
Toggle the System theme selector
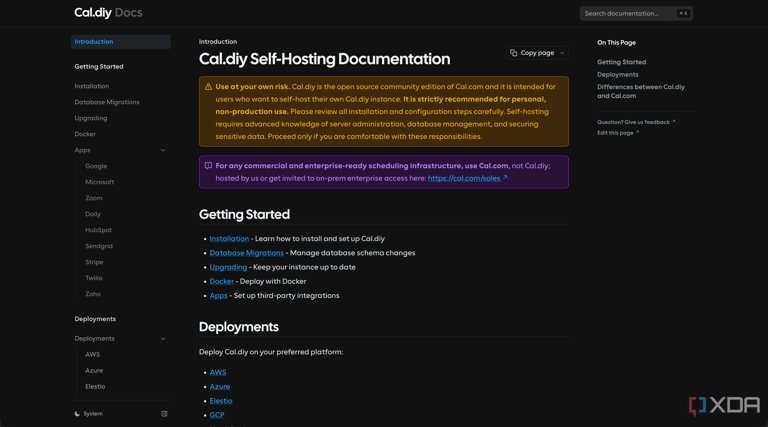tap(89, 414)
